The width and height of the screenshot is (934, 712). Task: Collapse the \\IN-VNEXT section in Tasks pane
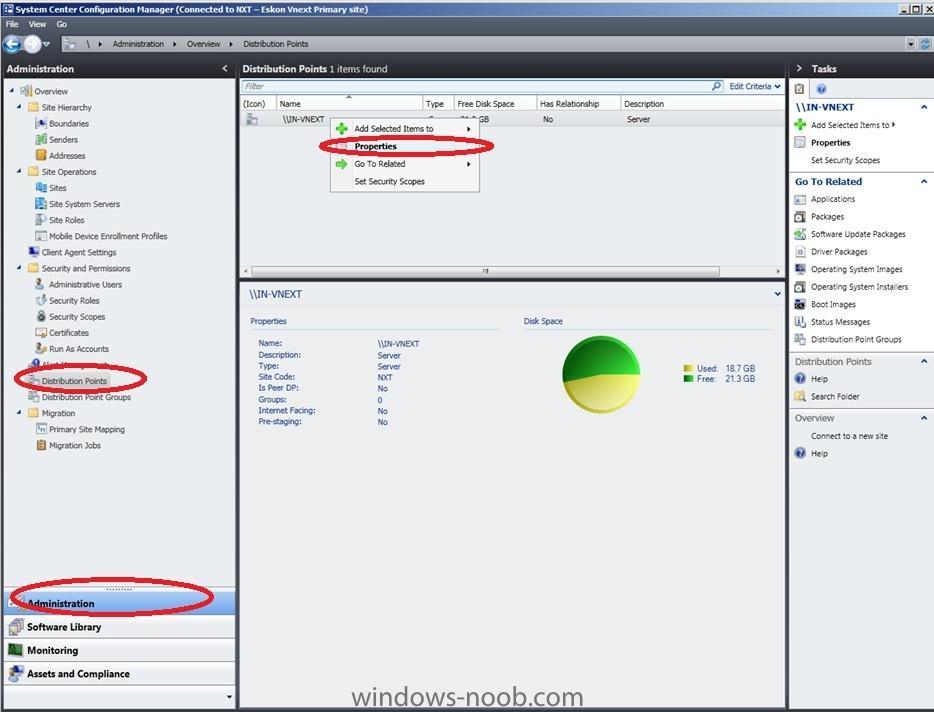click(x=924, y=107)
